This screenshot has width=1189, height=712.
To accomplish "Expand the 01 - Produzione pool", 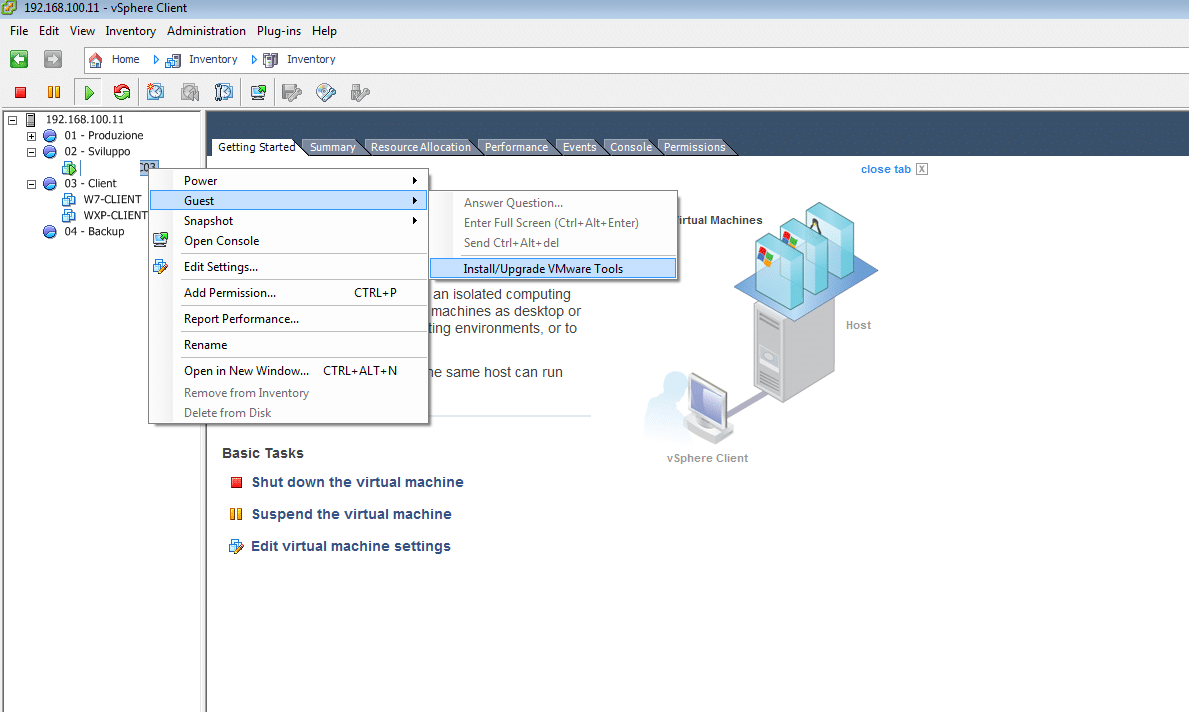I will coord(31,136).
